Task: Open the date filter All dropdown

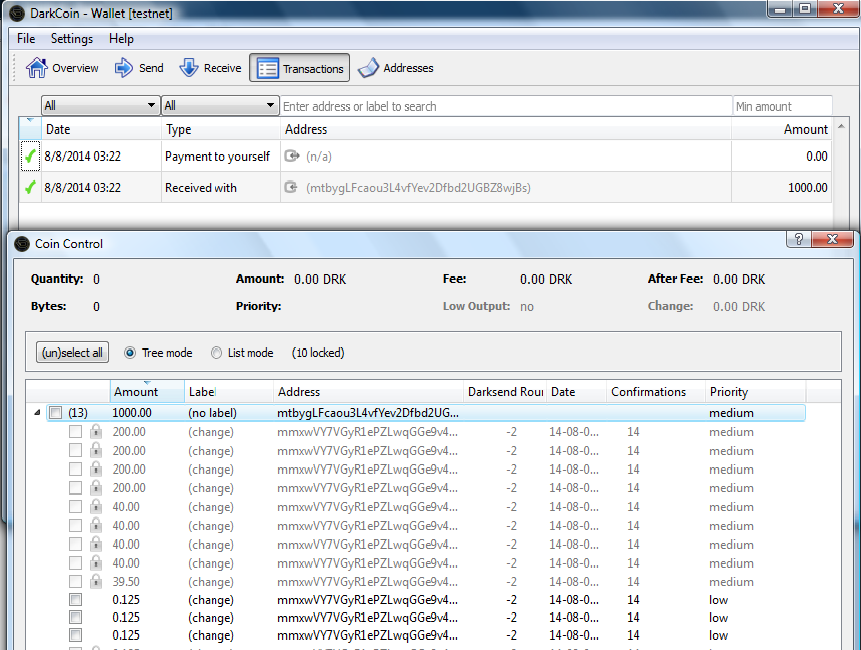Action: (100, 105)
